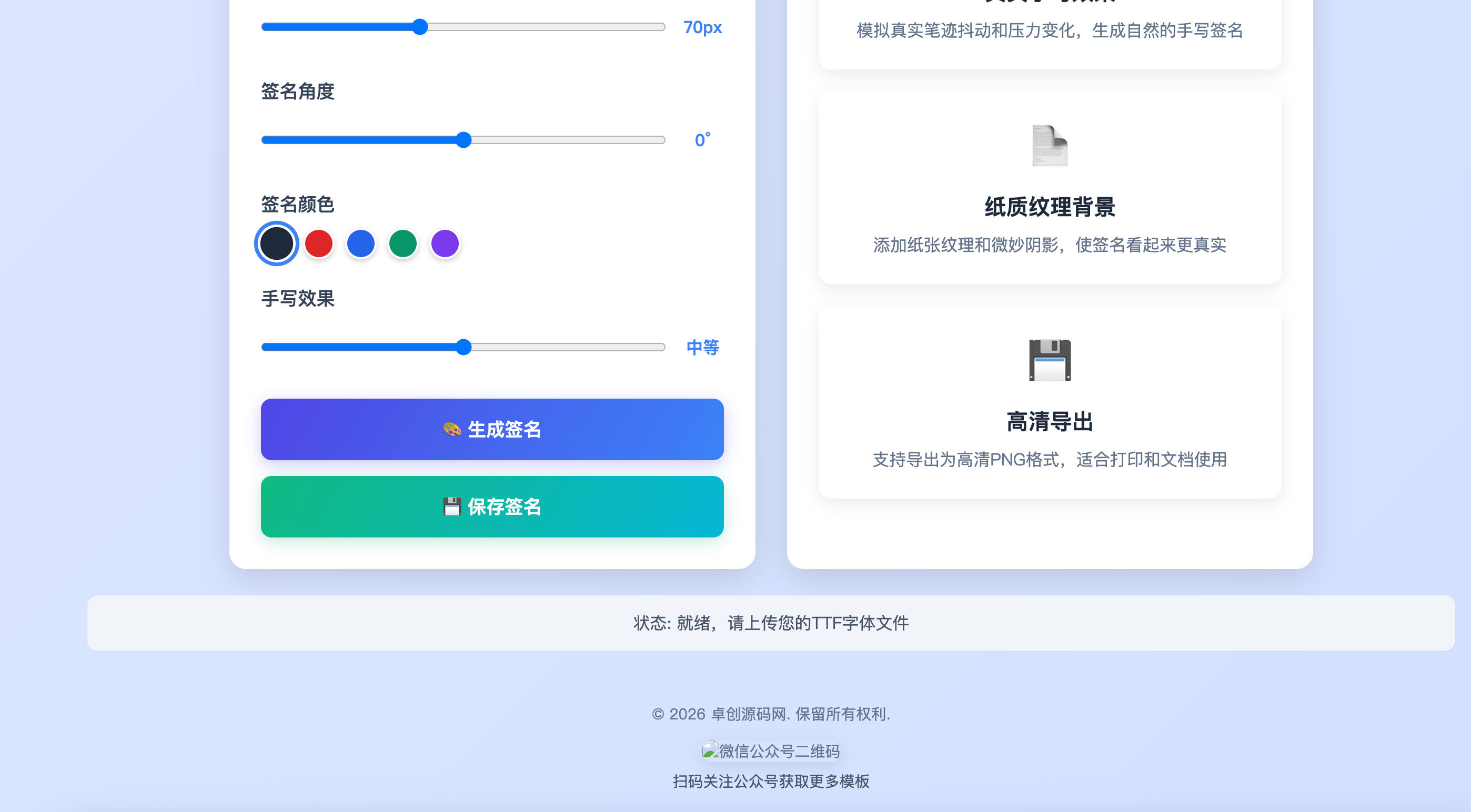Pick the blue signature color swatch
Viewport: 1471px width, 812px height.
(361, 243)
